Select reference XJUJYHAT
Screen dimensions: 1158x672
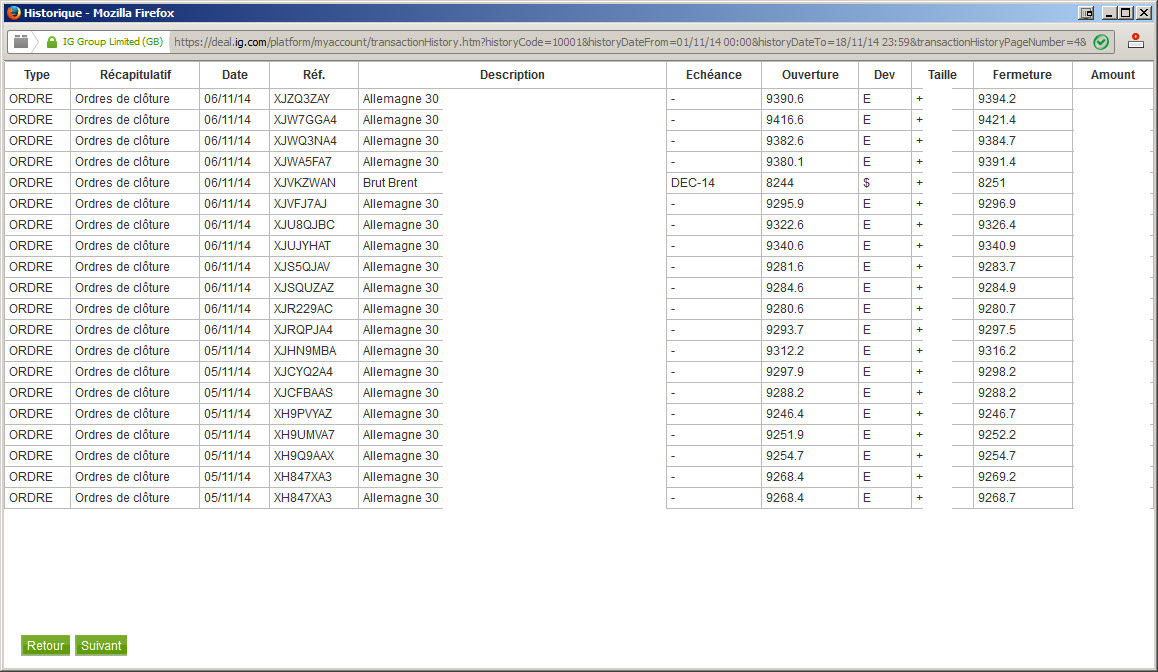pos(302,246)
